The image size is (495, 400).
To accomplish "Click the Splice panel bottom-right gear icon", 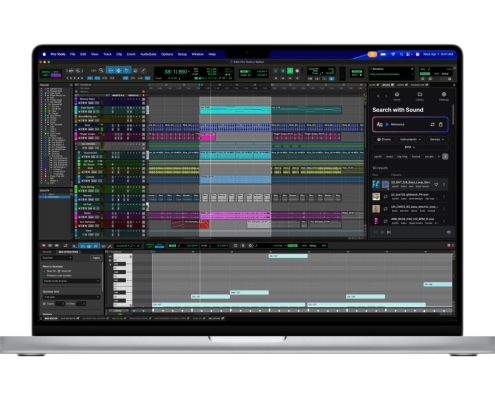I will pos(449,232).
